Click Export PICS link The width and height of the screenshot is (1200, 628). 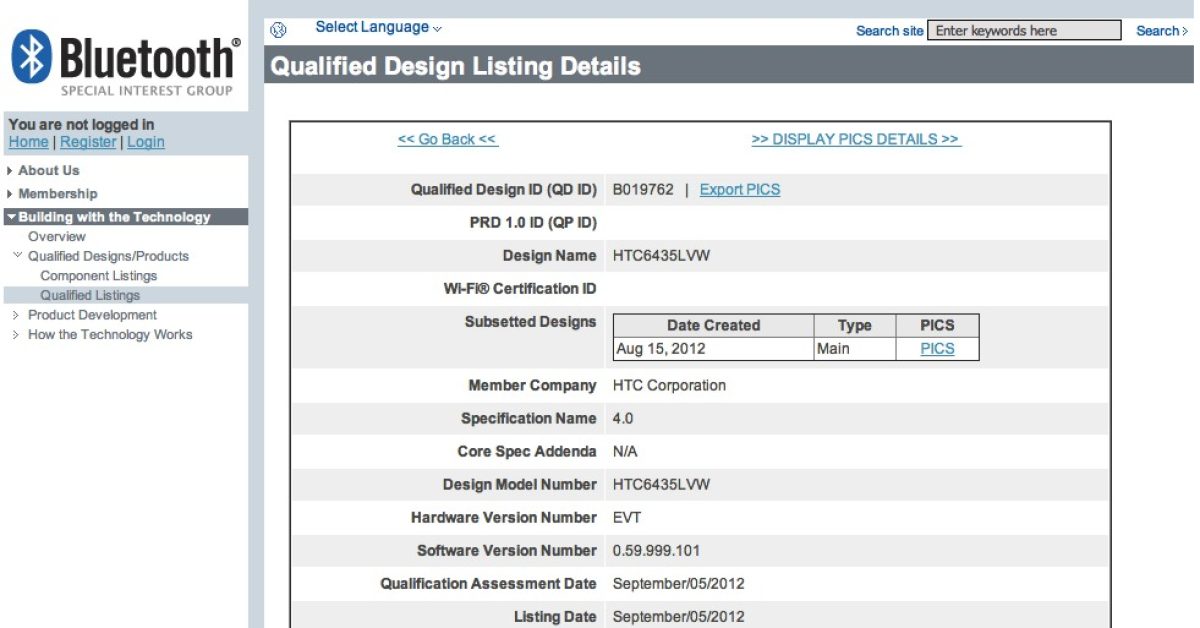(739, 190)
